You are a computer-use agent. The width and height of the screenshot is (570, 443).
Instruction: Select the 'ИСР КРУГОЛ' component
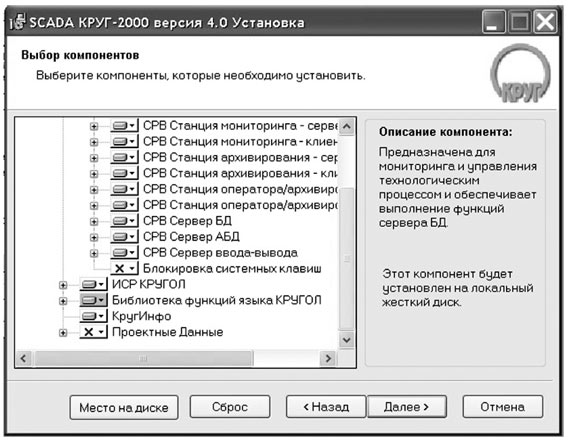point(149,284)
